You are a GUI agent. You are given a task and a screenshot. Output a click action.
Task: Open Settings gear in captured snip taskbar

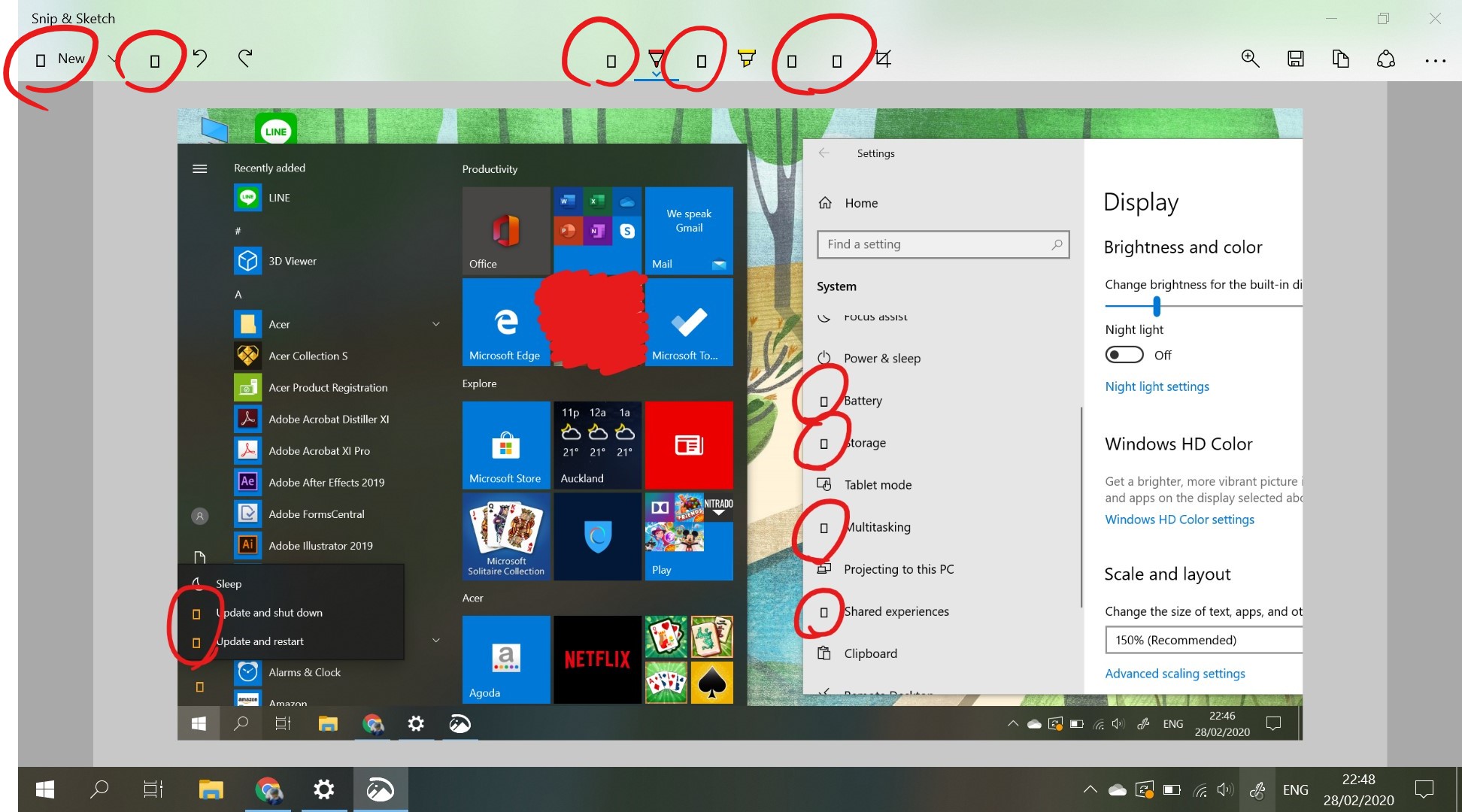pyautogui.click(x=416, y=723)
